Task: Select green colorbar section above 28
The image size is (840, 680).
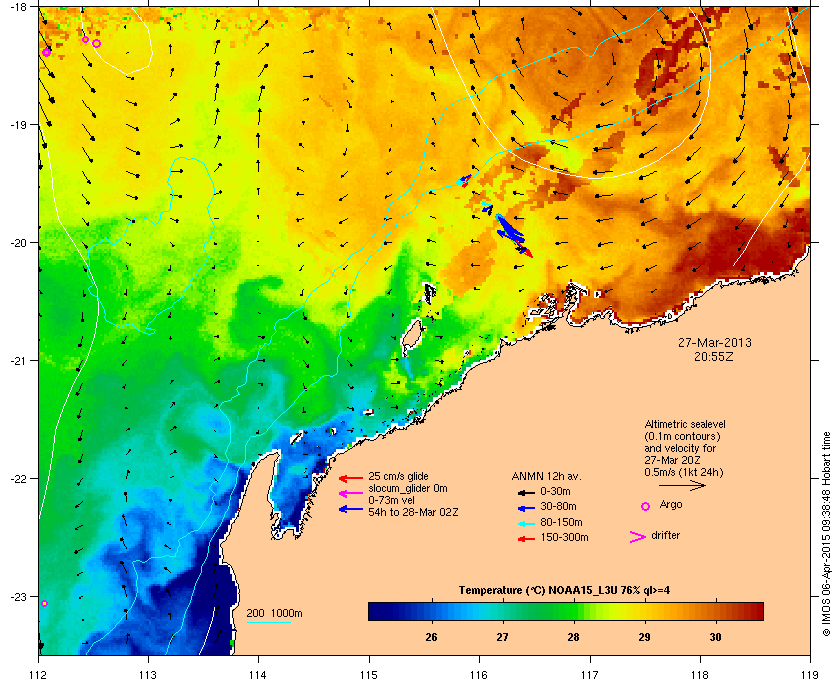Action: [573, 611]
